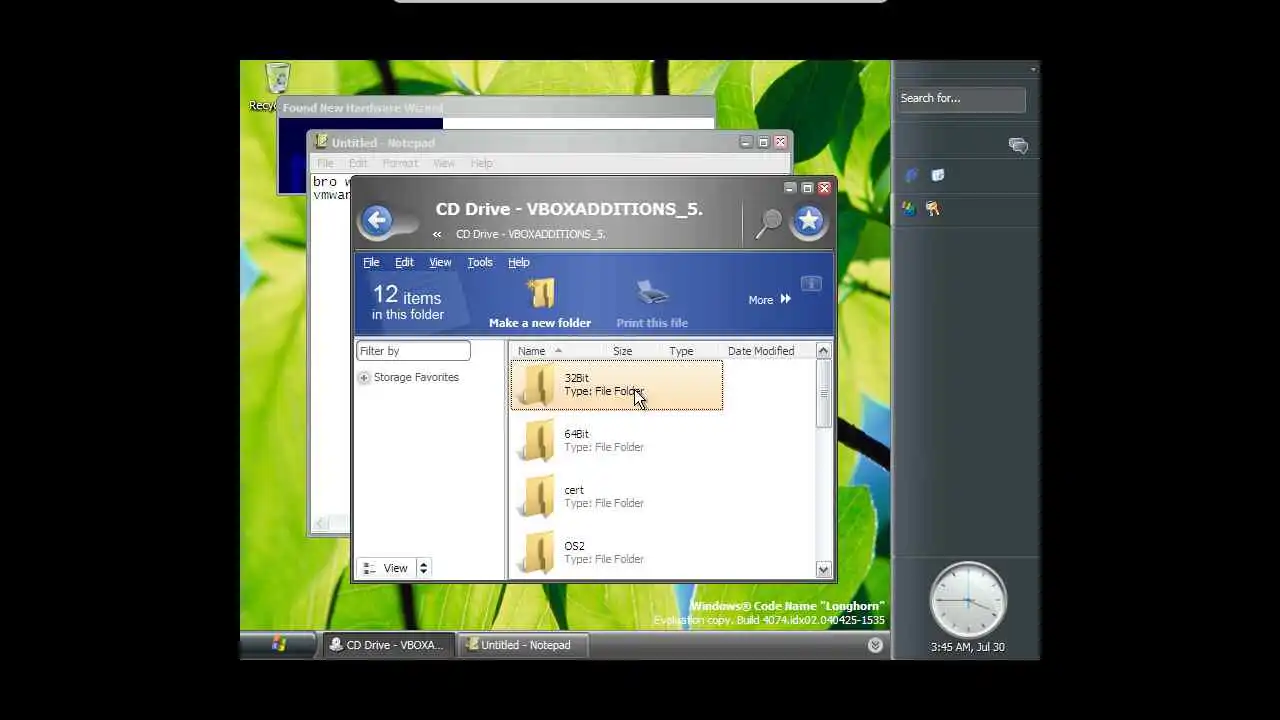The height and width of the screenshot is (720, 1280).
Task: Switch to CD Drive taskbar button
Action: 387,645
